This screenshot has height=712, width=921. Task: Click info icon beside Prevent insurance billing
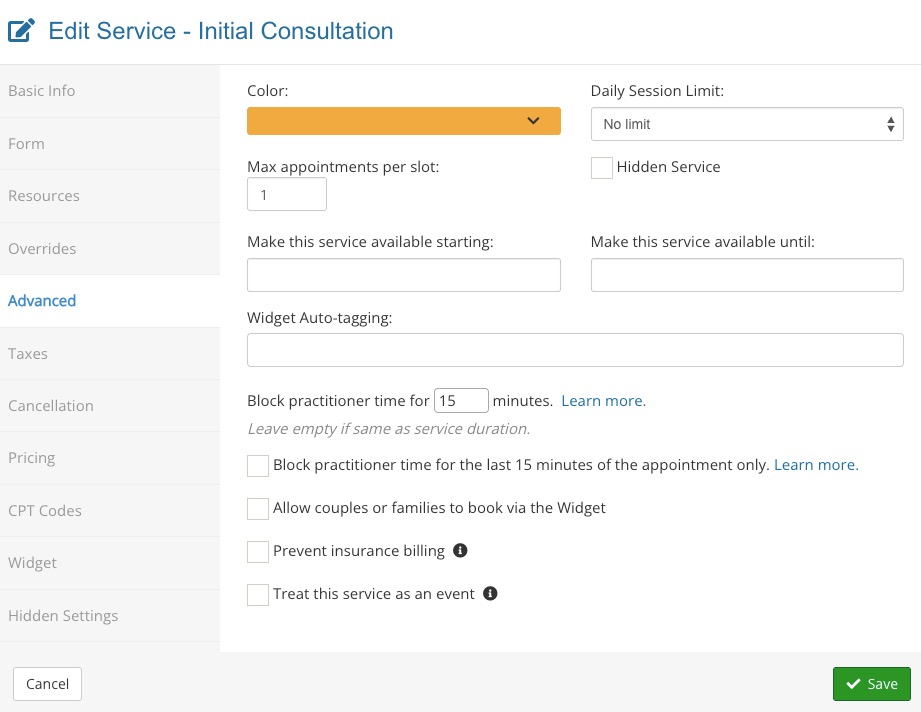460,550
